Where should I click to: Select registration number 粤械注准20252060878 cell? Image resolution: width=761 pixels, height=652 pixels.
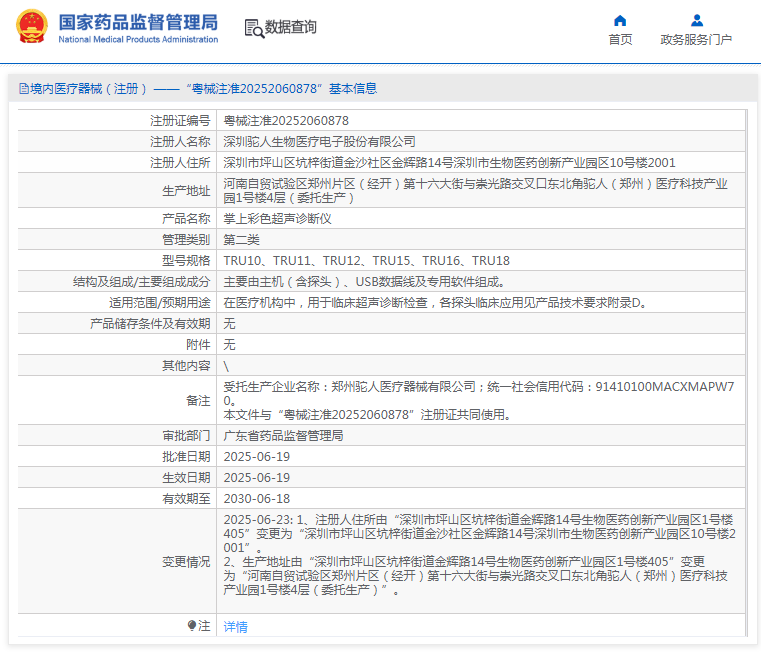(286, 120)
